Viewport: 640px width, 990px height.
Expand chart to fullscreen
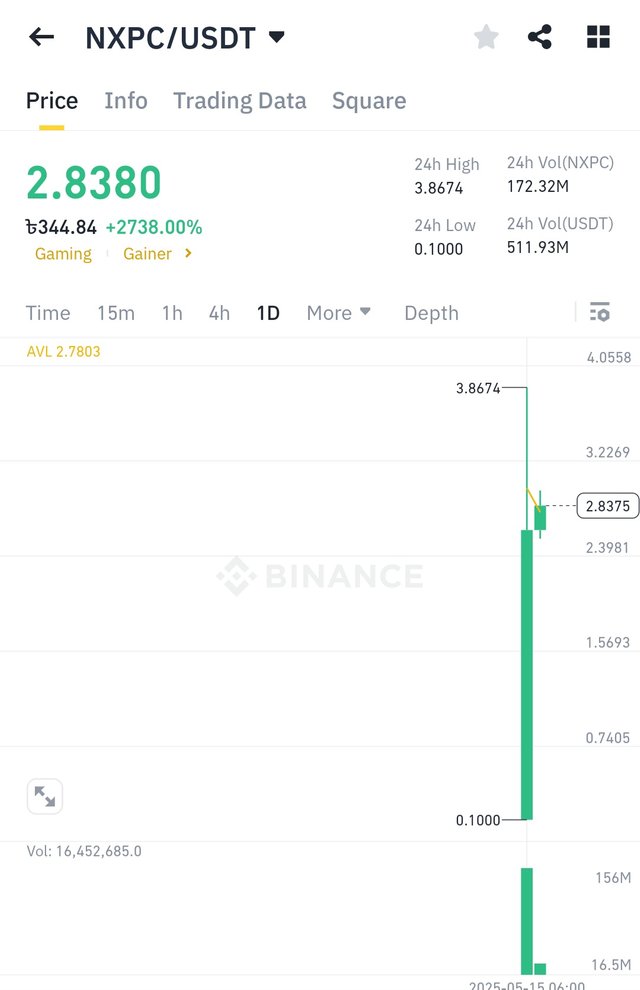[x=45, y=796]
